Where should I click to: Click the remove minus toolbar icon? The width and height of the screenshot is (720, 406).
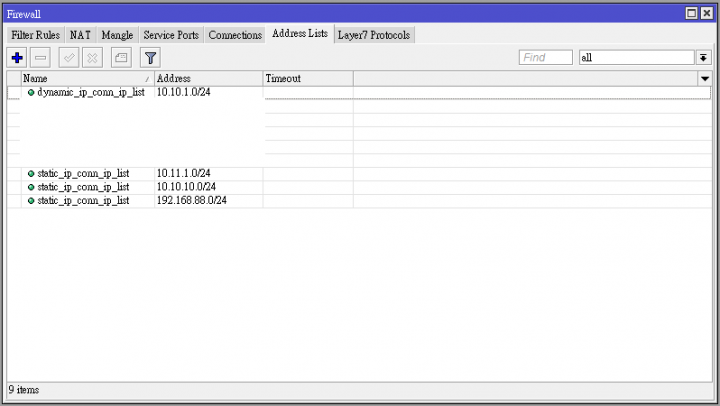40,58
